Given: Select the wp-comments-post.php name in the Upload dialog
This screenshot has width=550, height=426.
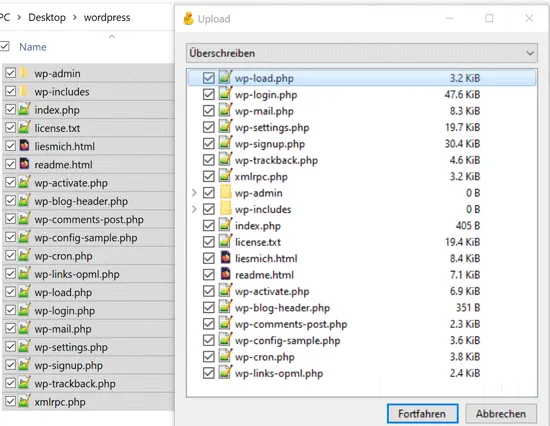Looking at the screenshot, I should (291, 324).
